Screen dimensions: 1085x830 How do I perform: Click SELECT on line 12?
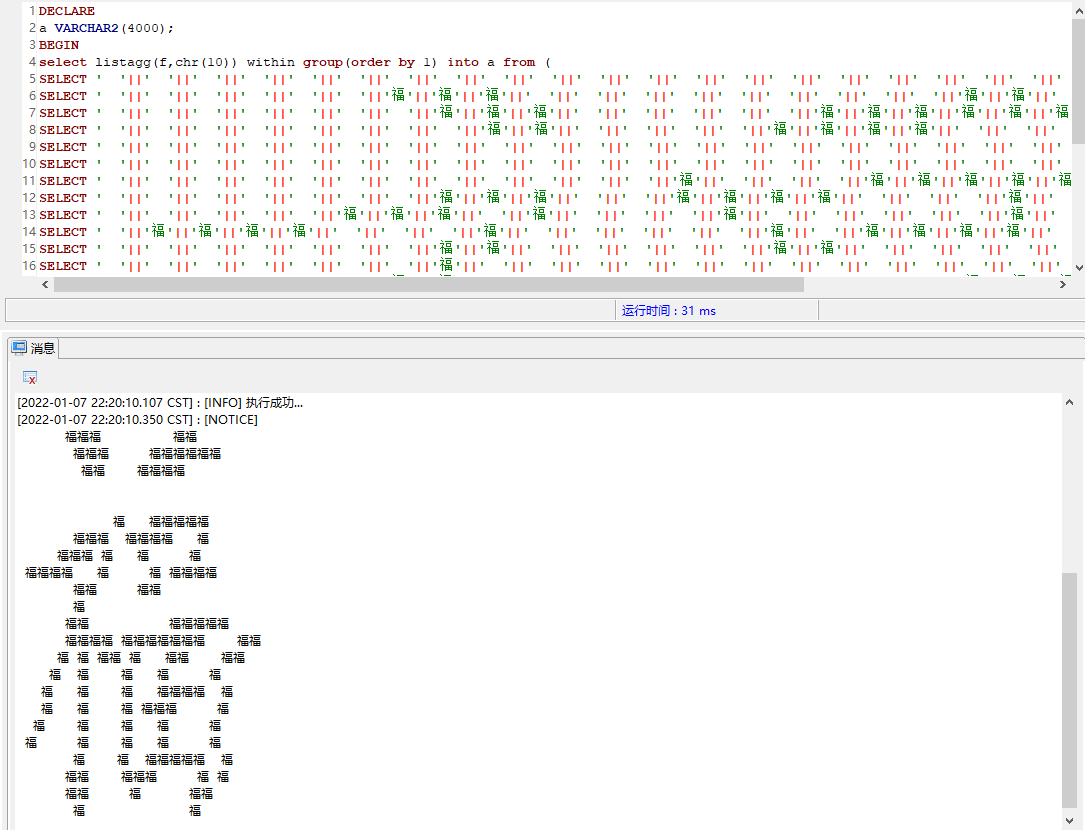coord(63,198)
